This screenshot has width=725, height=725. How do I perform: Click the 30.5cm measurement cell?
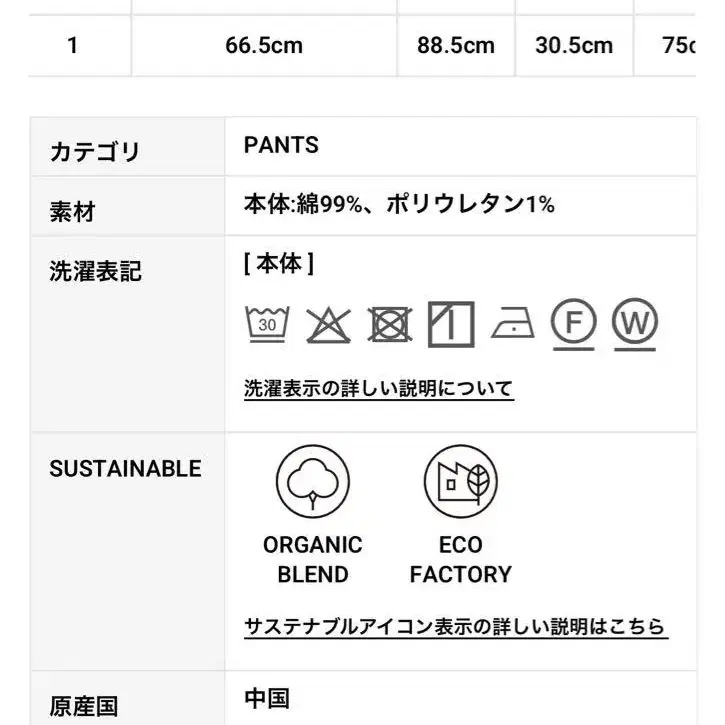coord(574,45)
